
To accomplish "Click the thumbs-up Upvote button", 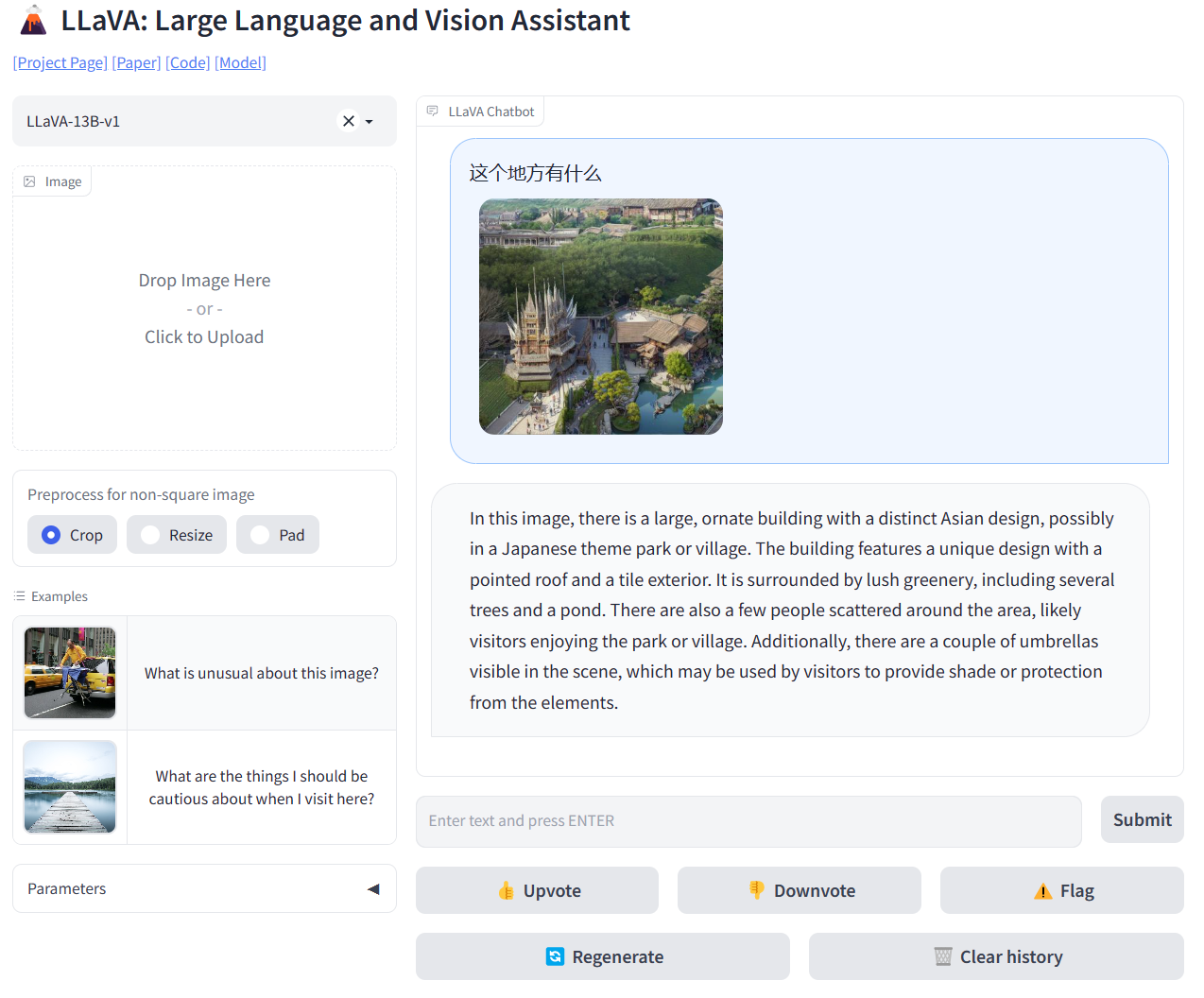I will (537, 890).
